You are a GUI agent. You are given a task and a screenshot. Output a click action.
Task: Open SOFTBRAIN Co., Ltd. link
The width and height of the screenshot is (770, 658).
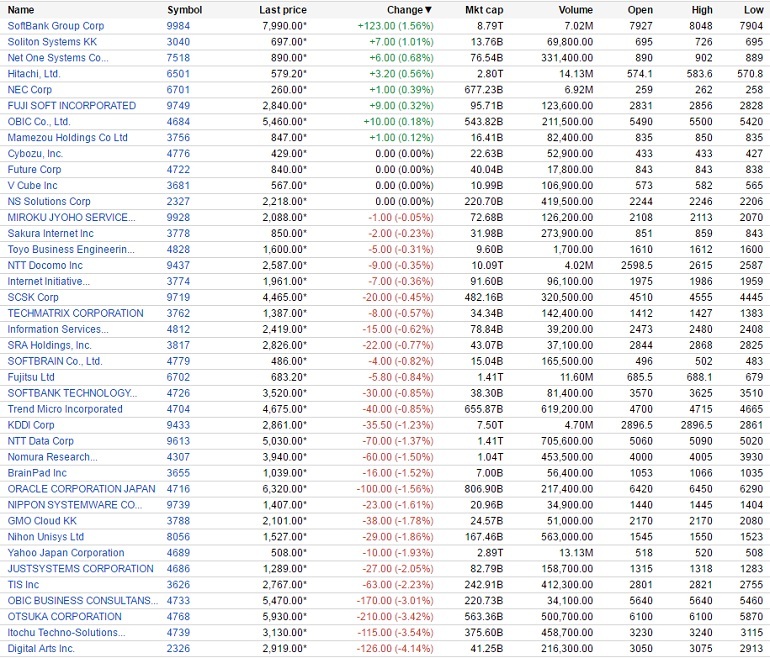click(55, 361)
